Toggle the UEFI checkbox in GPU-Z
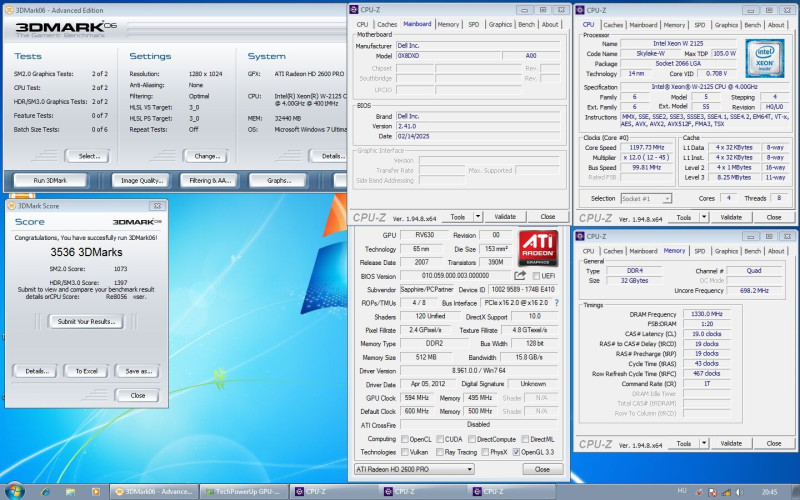 tap(535, 275)
